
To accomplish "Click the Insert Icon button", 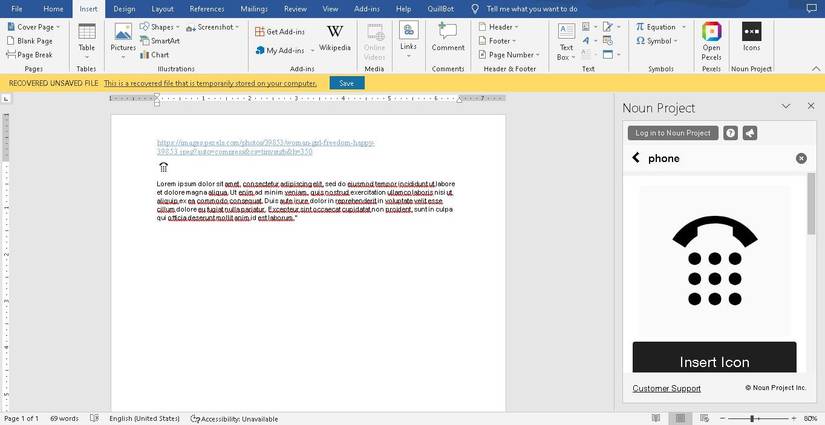I will (715, 358).
